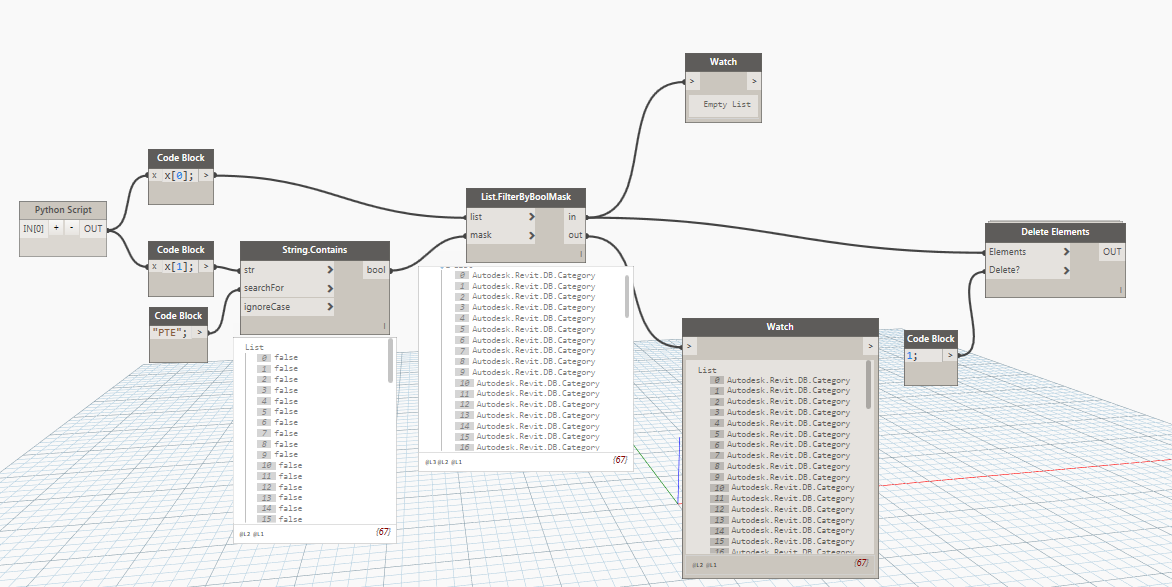Select index 15 false in String.Contains preview
Screen dimensions: 1172x587
[280, 519]
